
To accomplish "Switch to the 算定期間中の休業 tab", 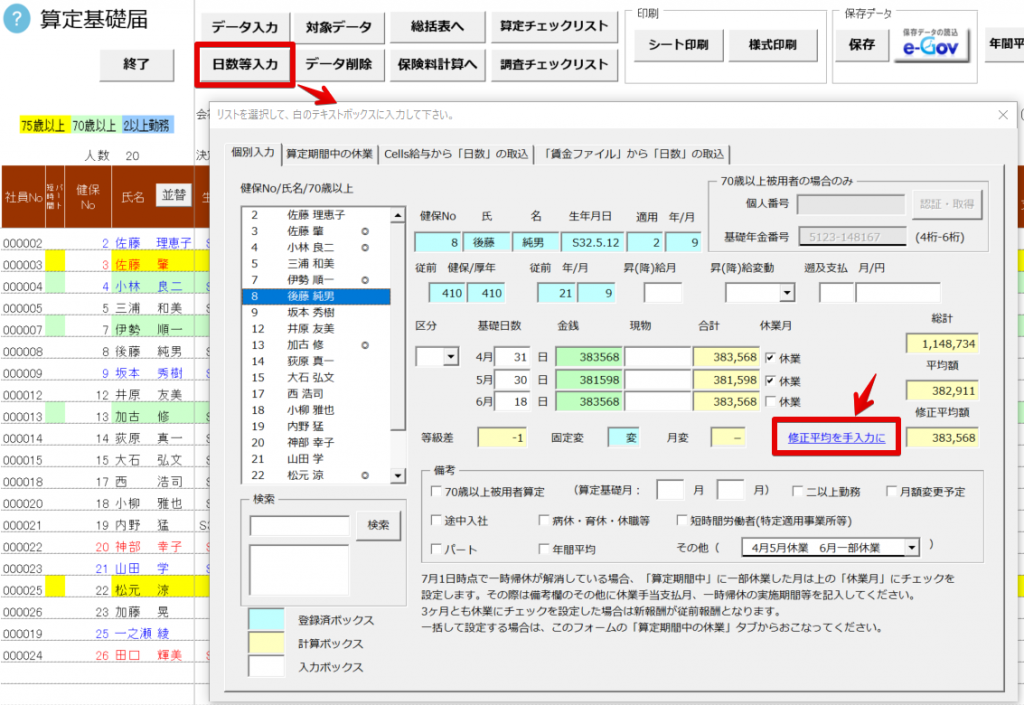I will click(329, 154).
